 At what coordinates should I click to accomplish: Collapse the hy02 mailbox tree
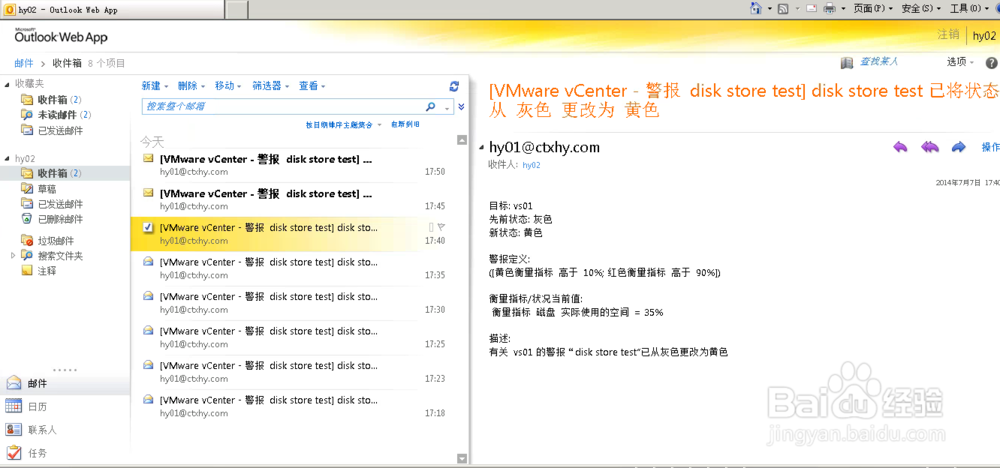click(x=7, y=158)
